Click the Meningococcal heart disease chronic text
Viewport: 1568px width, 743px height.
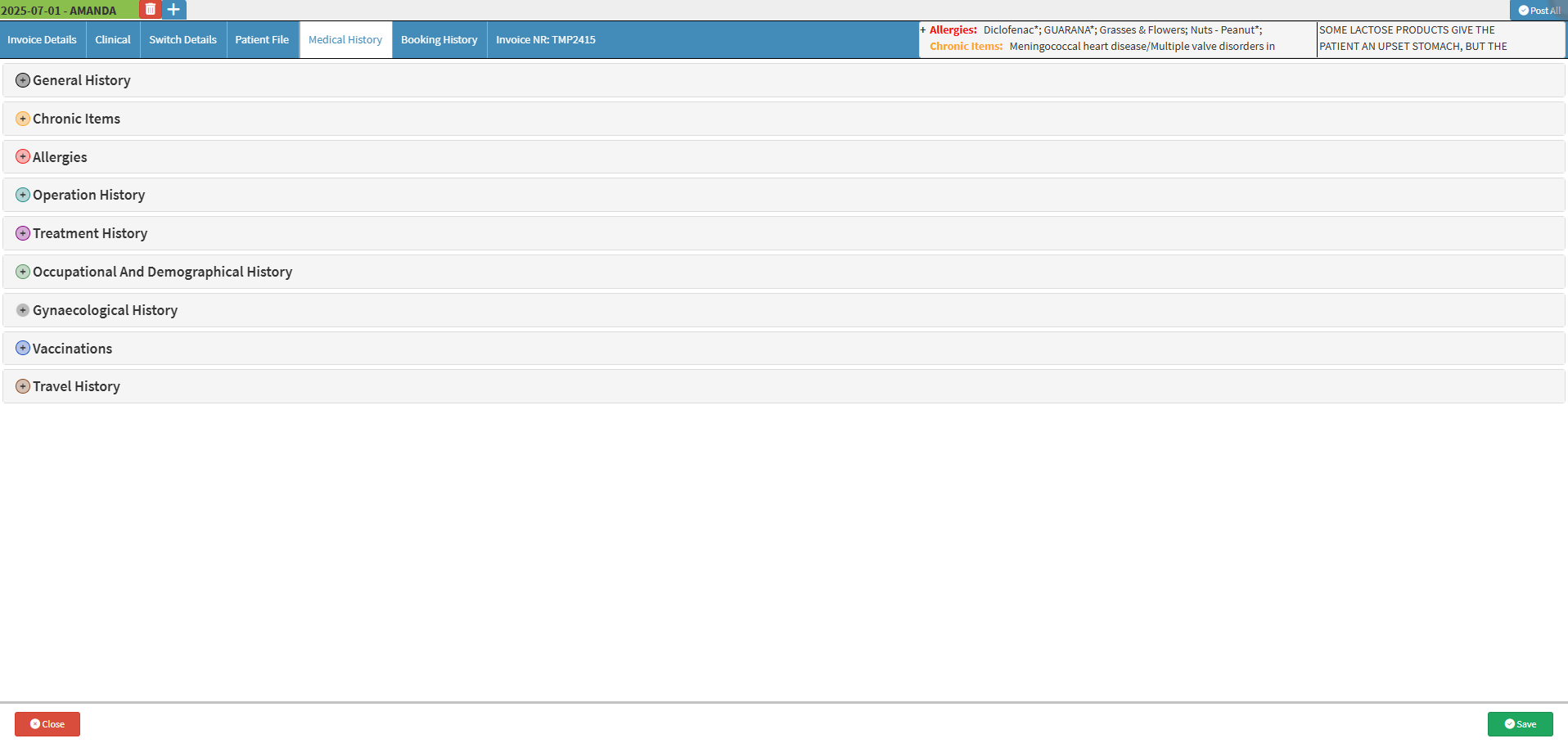(1142, 47)
